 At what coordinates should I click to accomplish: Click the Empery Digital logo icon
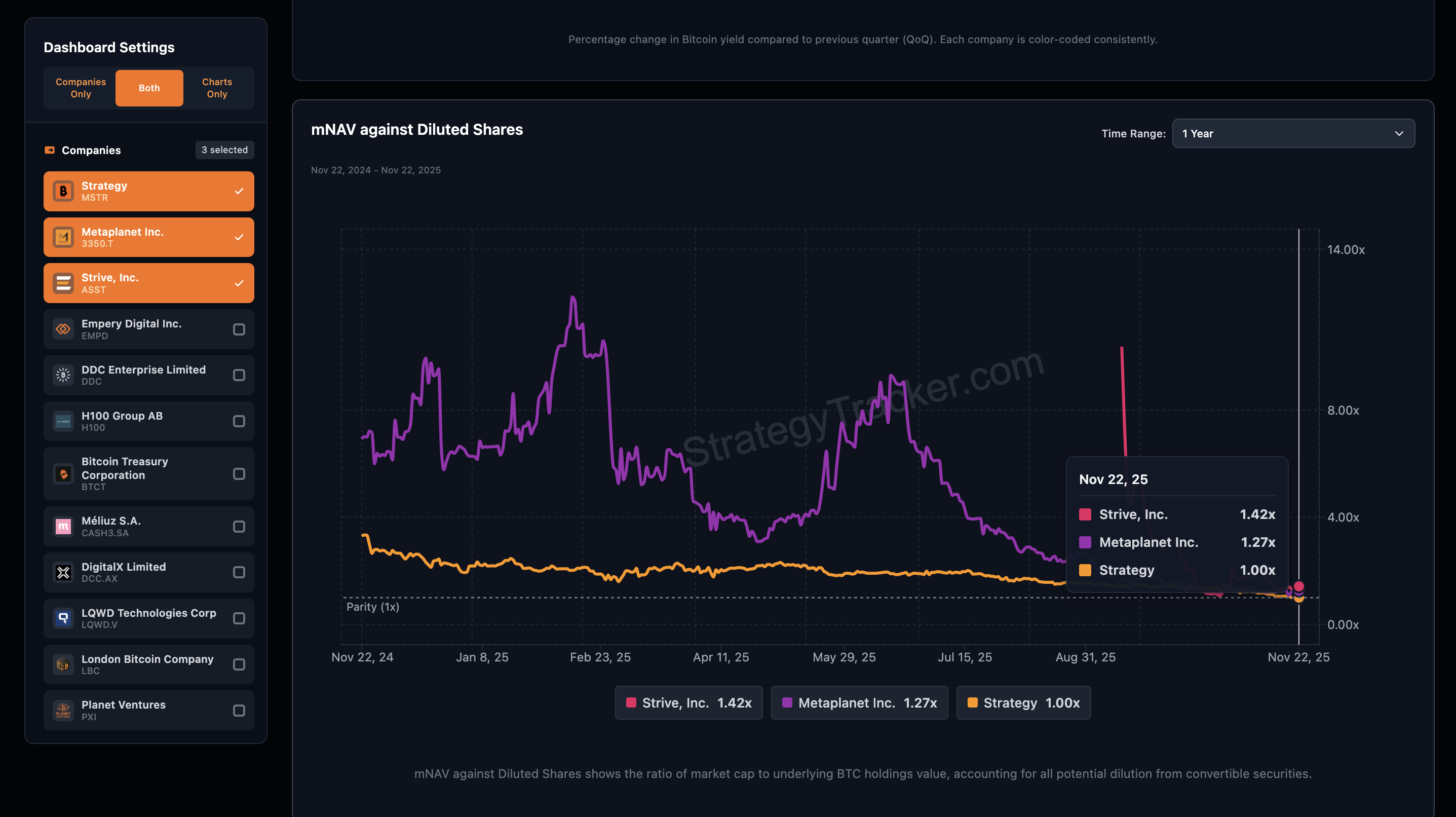coord(63,329)
